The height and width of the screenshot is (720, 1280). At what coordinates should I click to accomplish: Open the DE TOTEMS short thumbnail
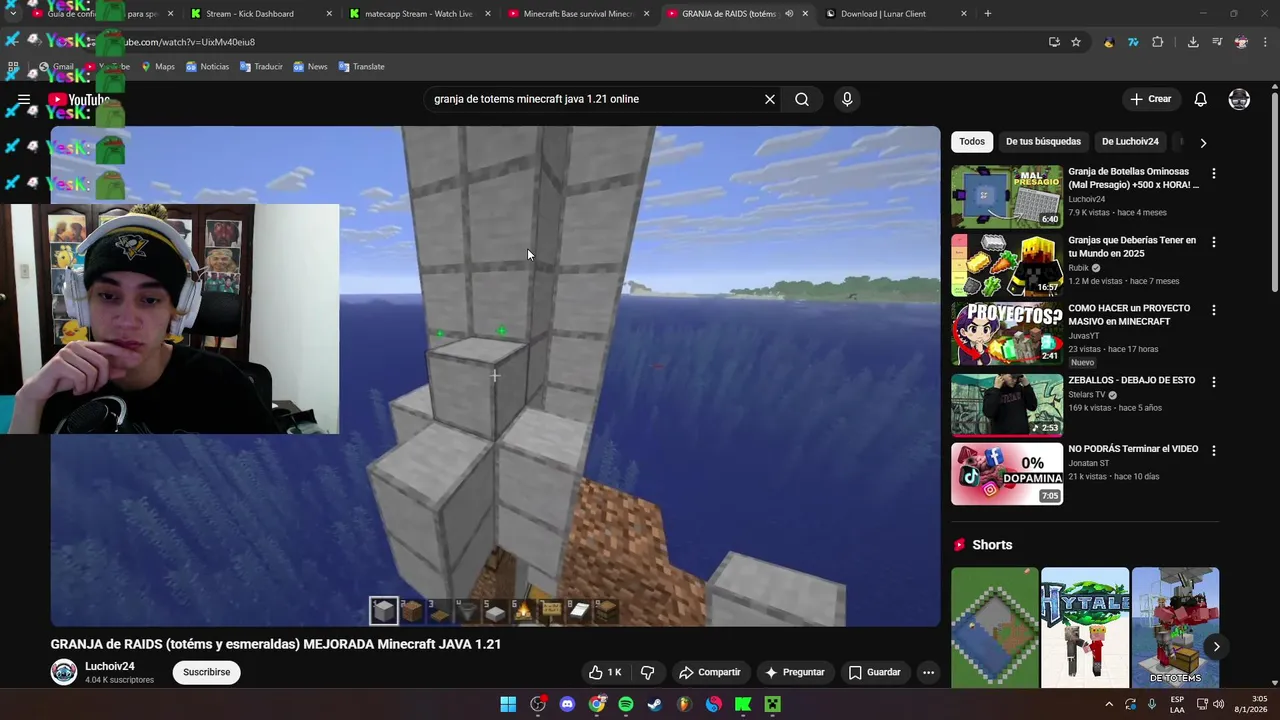coord(1175,628)
